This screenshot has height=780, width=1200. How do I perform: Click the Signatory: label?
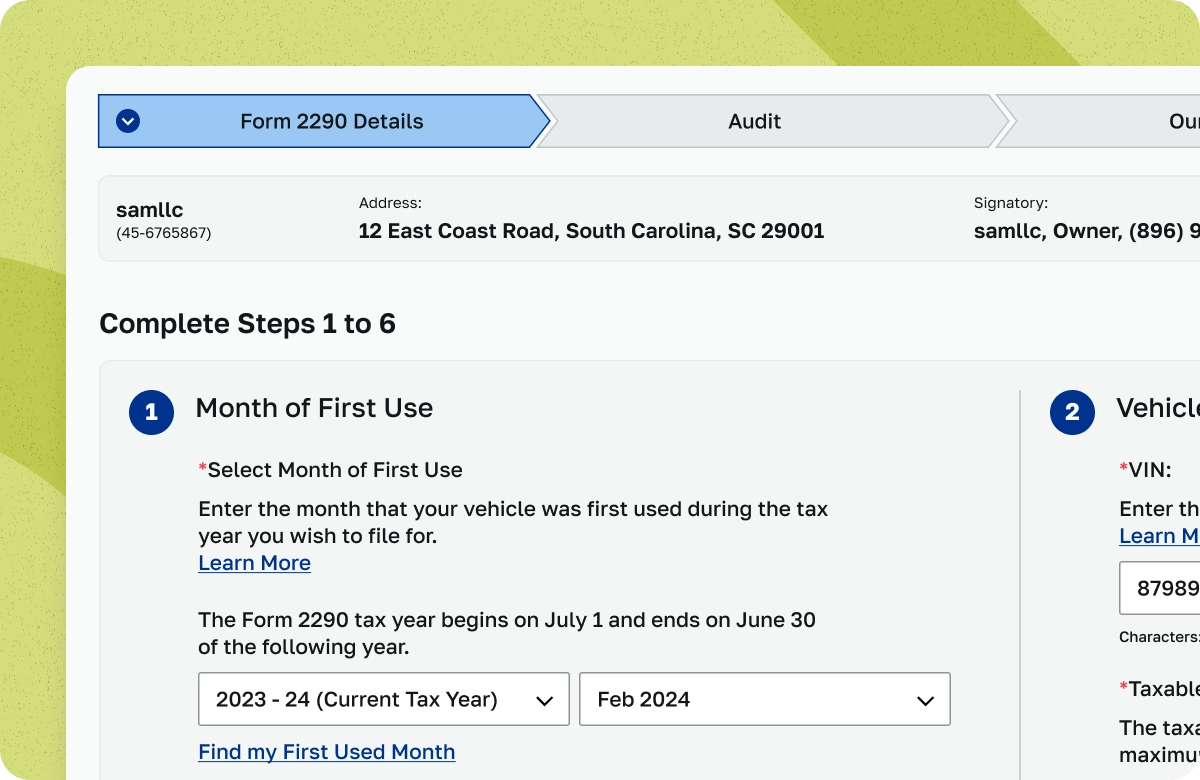click(1011, 203)
